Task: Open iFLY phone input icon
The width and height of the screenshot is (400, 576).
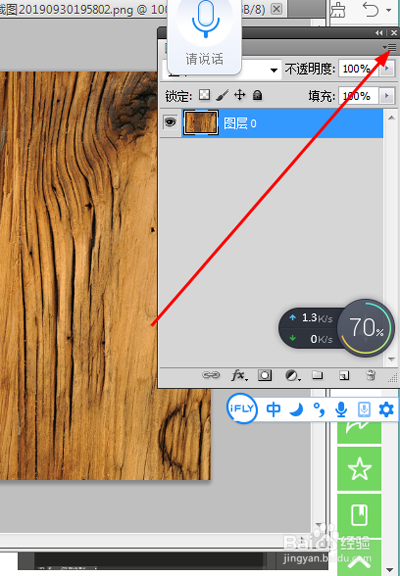Action: point(364,409)
